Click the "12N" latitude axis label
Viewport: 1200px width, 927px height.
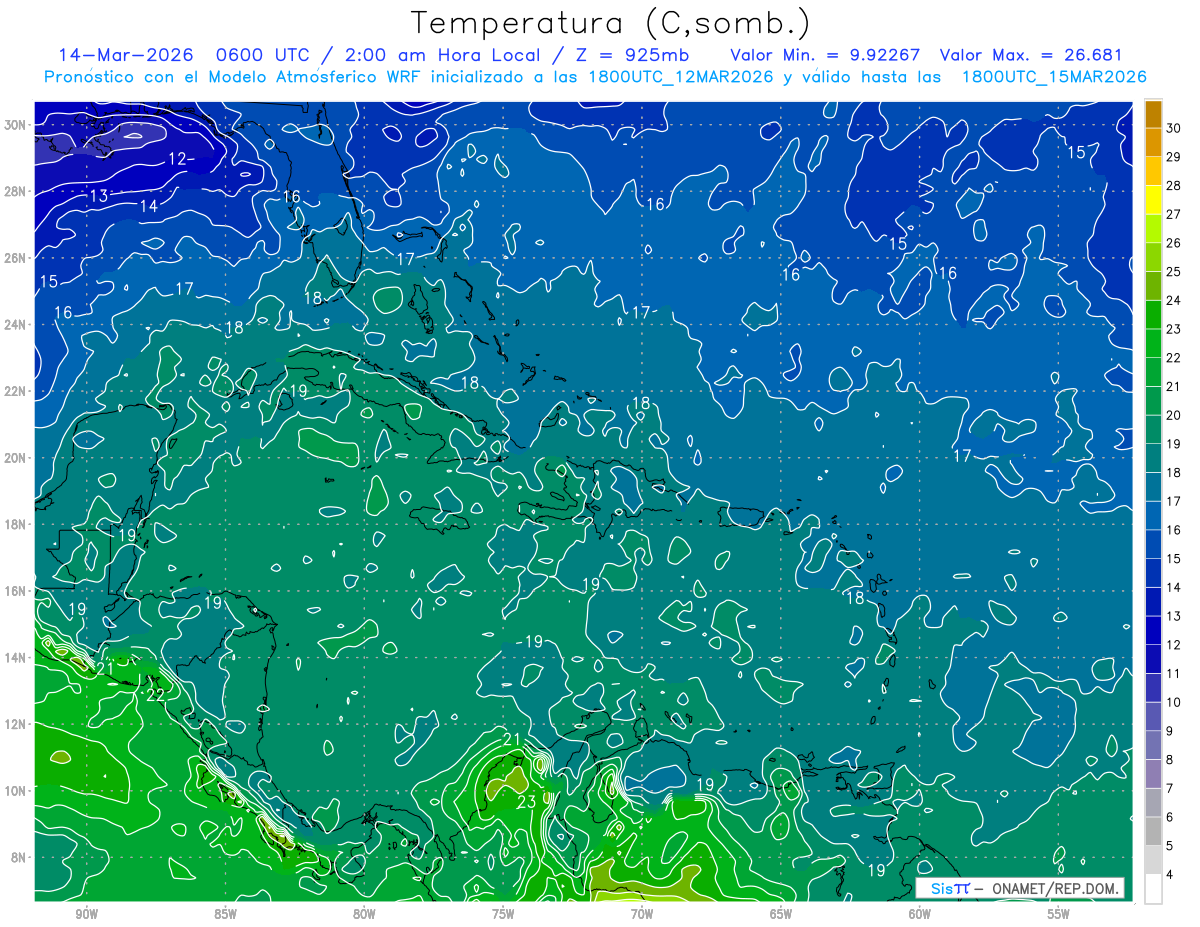(x=17, y=724)
